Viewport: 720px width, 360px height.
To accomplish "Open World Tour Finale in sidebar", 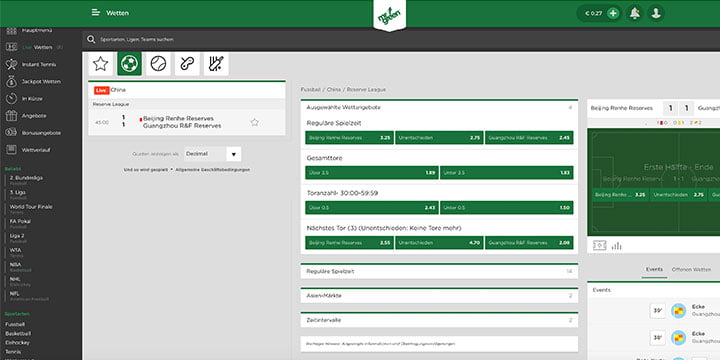I will (x=31, y=207).
